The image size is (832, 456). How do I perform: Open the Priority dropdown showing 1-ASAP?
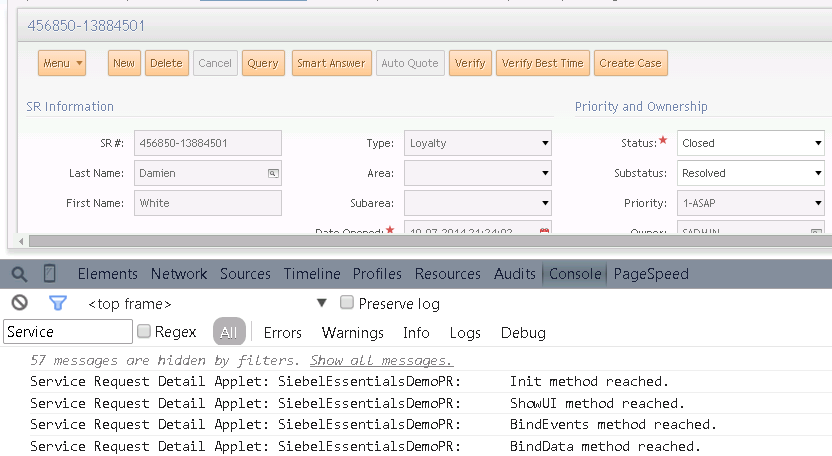coord(818,203)
